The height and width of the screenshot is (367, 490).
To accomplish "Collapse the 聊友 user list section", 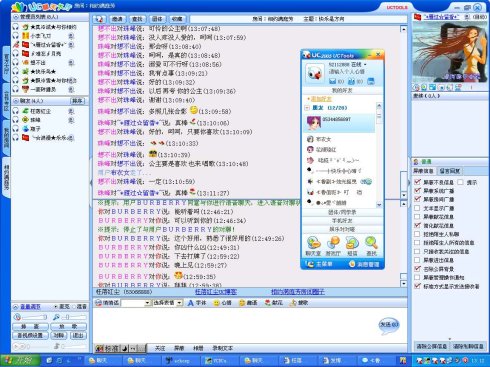I will [x=16, y=101].
